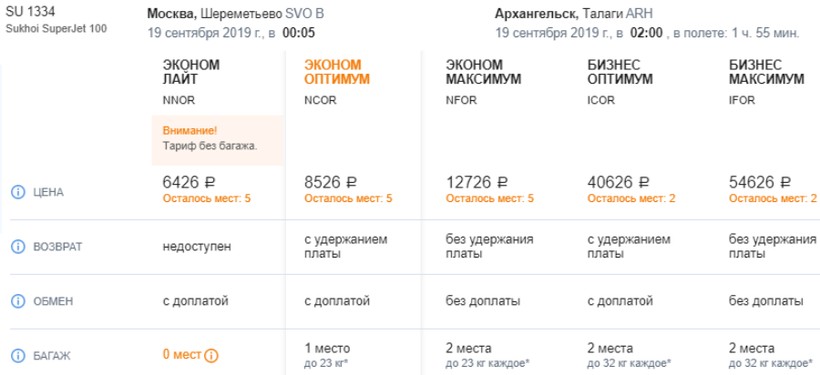Click Талаги ARH arrival airport
This screenshot has width=820, height=375.
pos(618,14)
